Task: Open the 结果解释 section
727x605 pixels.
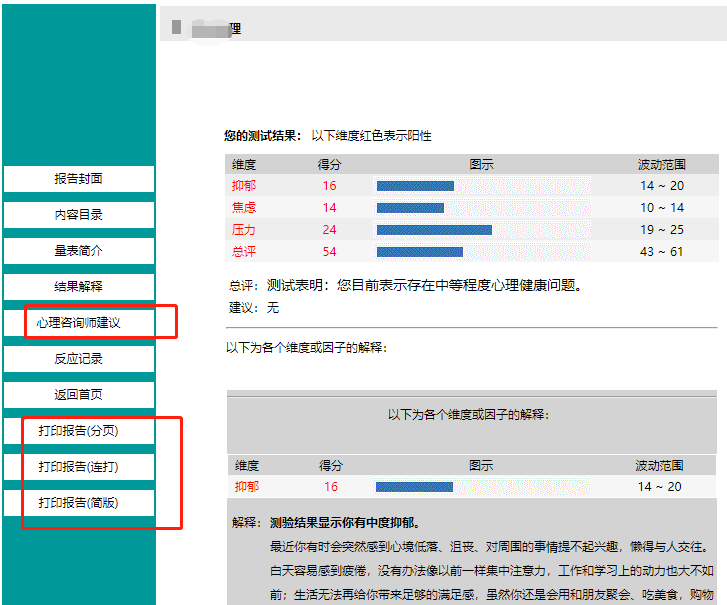Action: 78,287
